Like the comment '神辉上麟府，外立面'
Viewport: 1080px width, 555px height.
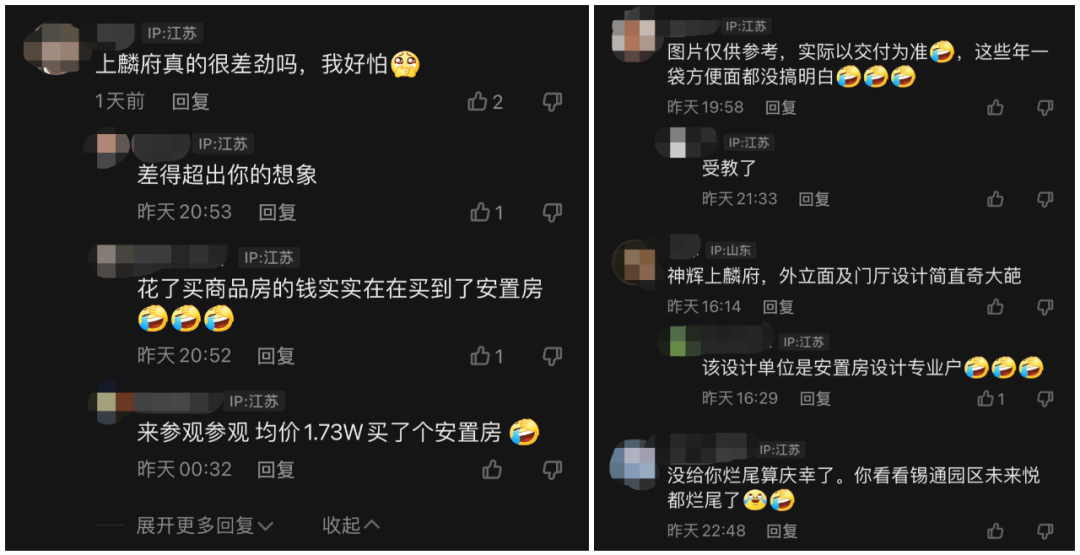[x=995, y=306]
